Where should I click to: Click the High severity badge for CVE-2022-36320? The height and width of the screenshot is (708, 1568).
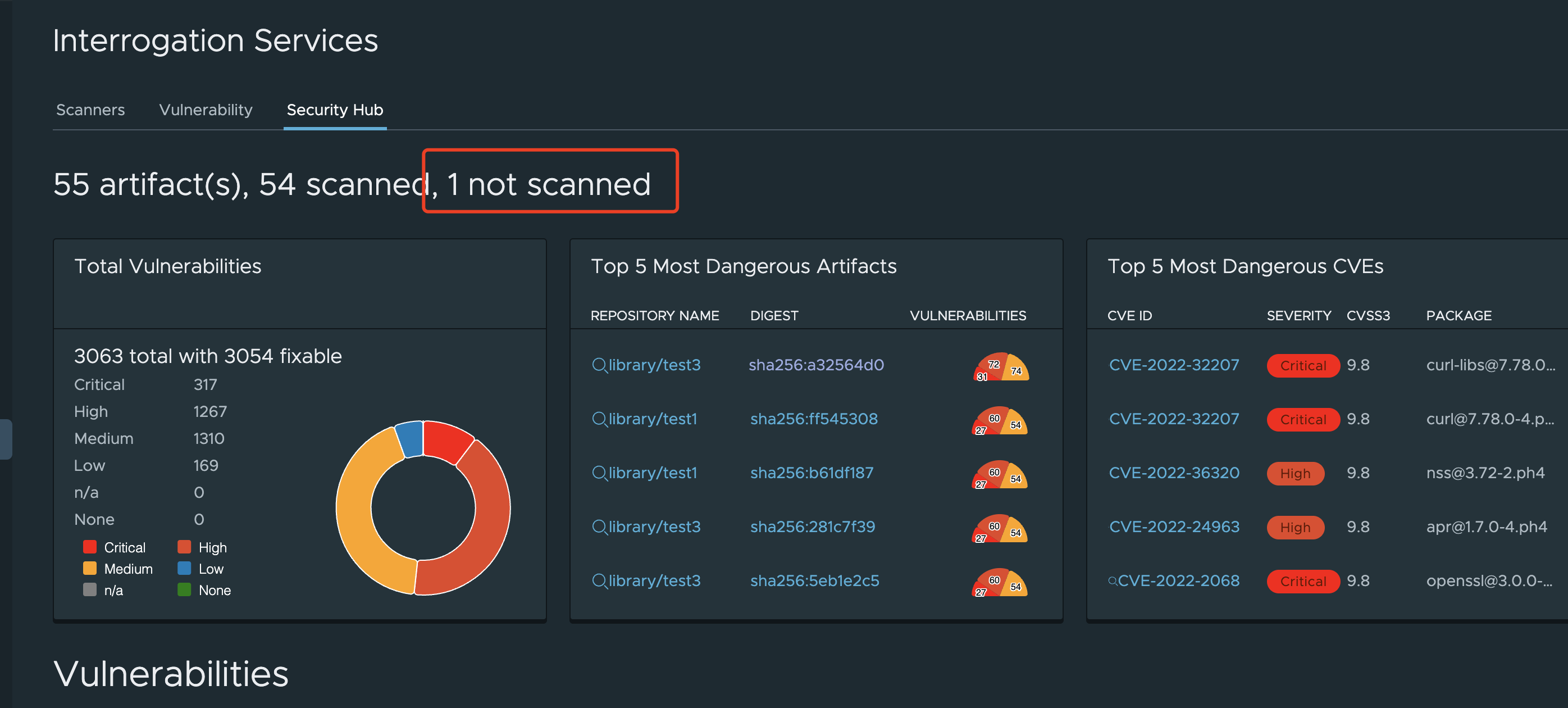pyautogui.click(x=1295, y=473)
